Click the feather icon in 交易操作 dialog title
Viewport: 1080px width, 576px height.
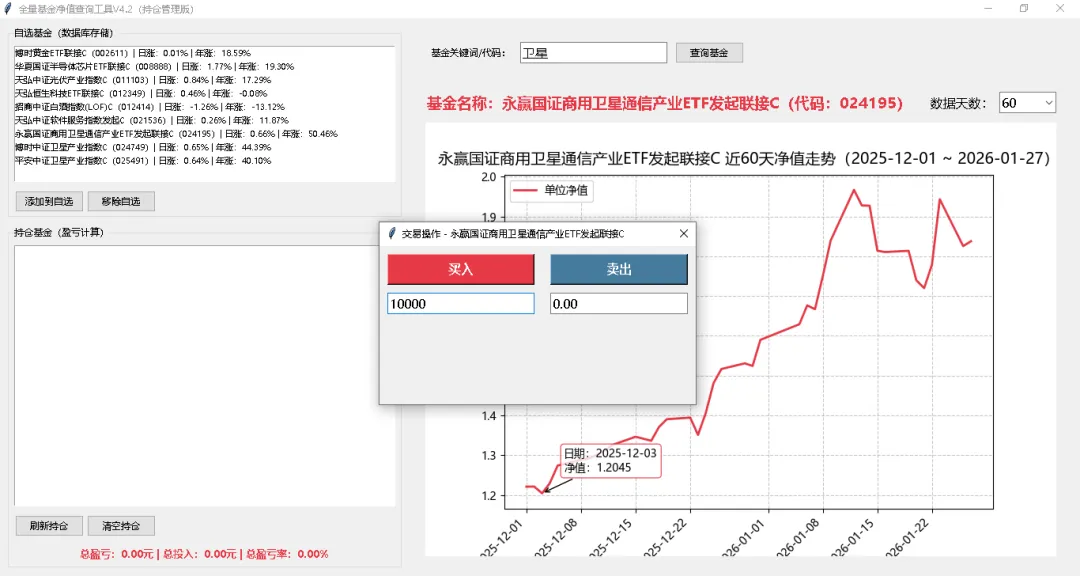click(392, 234)
